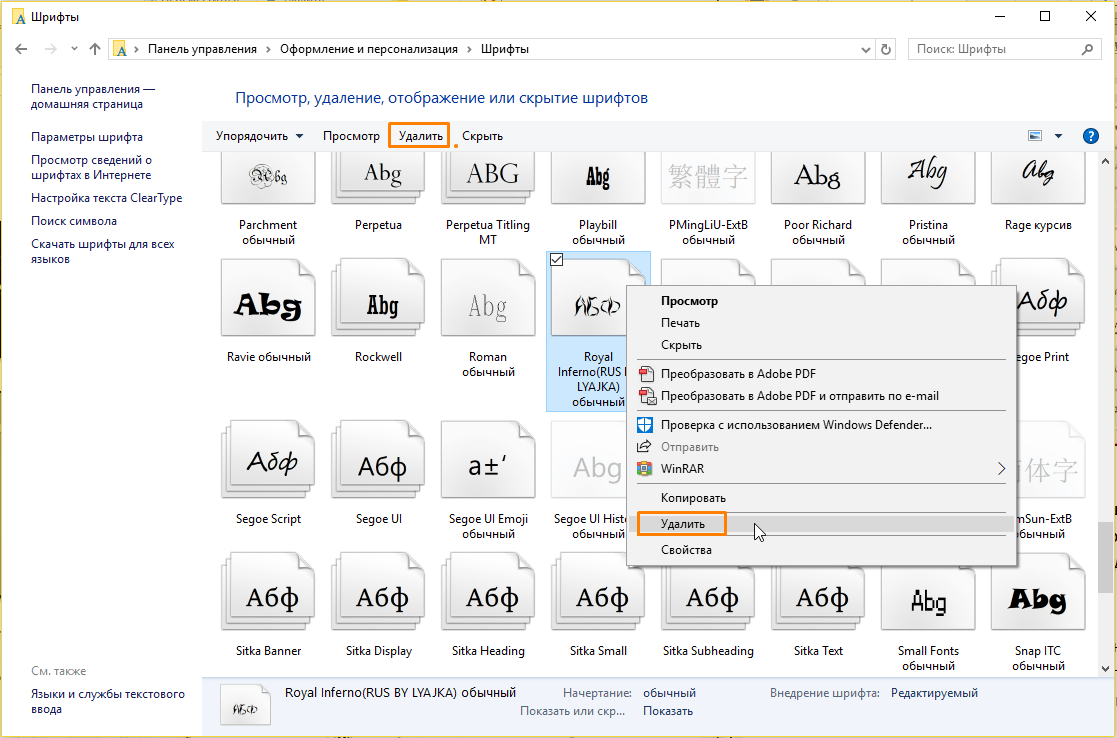The height and width of the screenshot is (738, 1117).
Task: Choose Преобразовать в Adobe PDF
Action: pos(821,374)
